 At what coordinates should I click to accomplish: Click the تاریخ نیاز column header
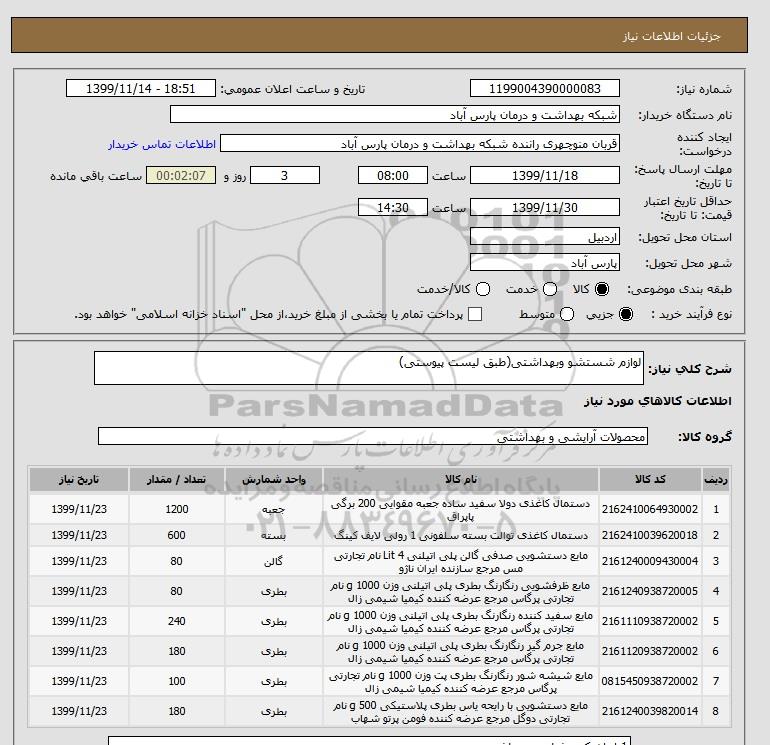tap(79, 479)
